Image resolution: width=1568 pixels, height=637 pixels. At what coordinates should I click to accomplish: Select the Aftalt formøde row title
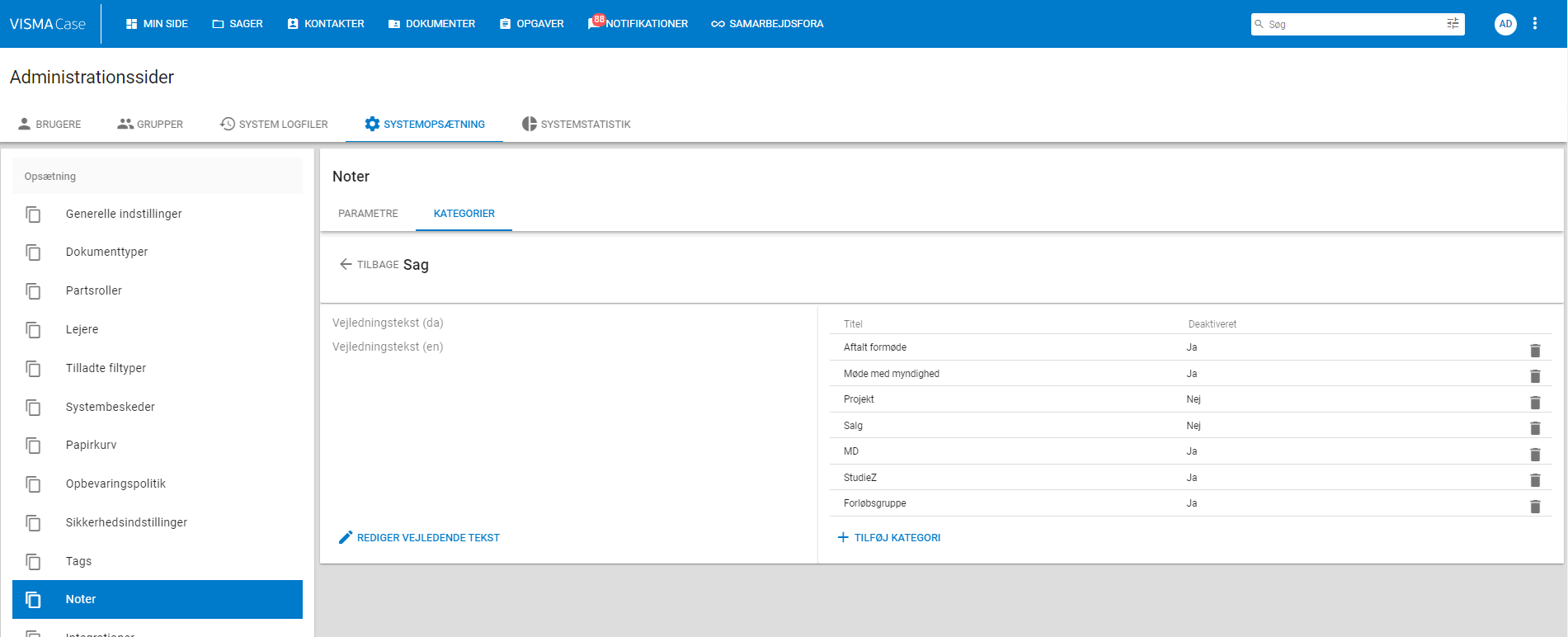(875, 347)
